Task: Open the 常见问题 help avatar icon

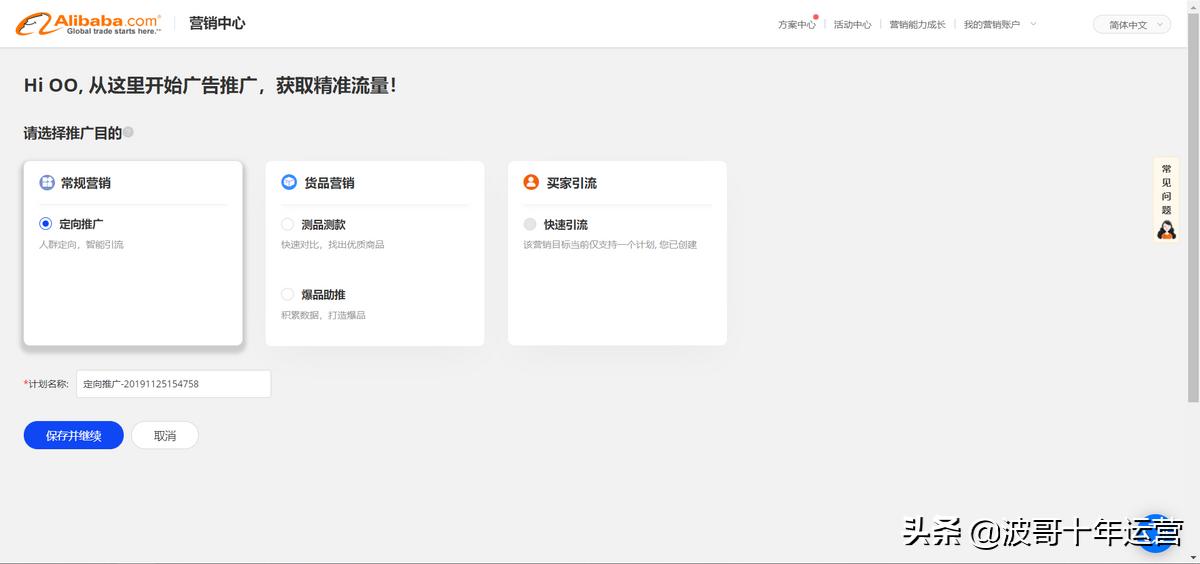Action: 1166,230
